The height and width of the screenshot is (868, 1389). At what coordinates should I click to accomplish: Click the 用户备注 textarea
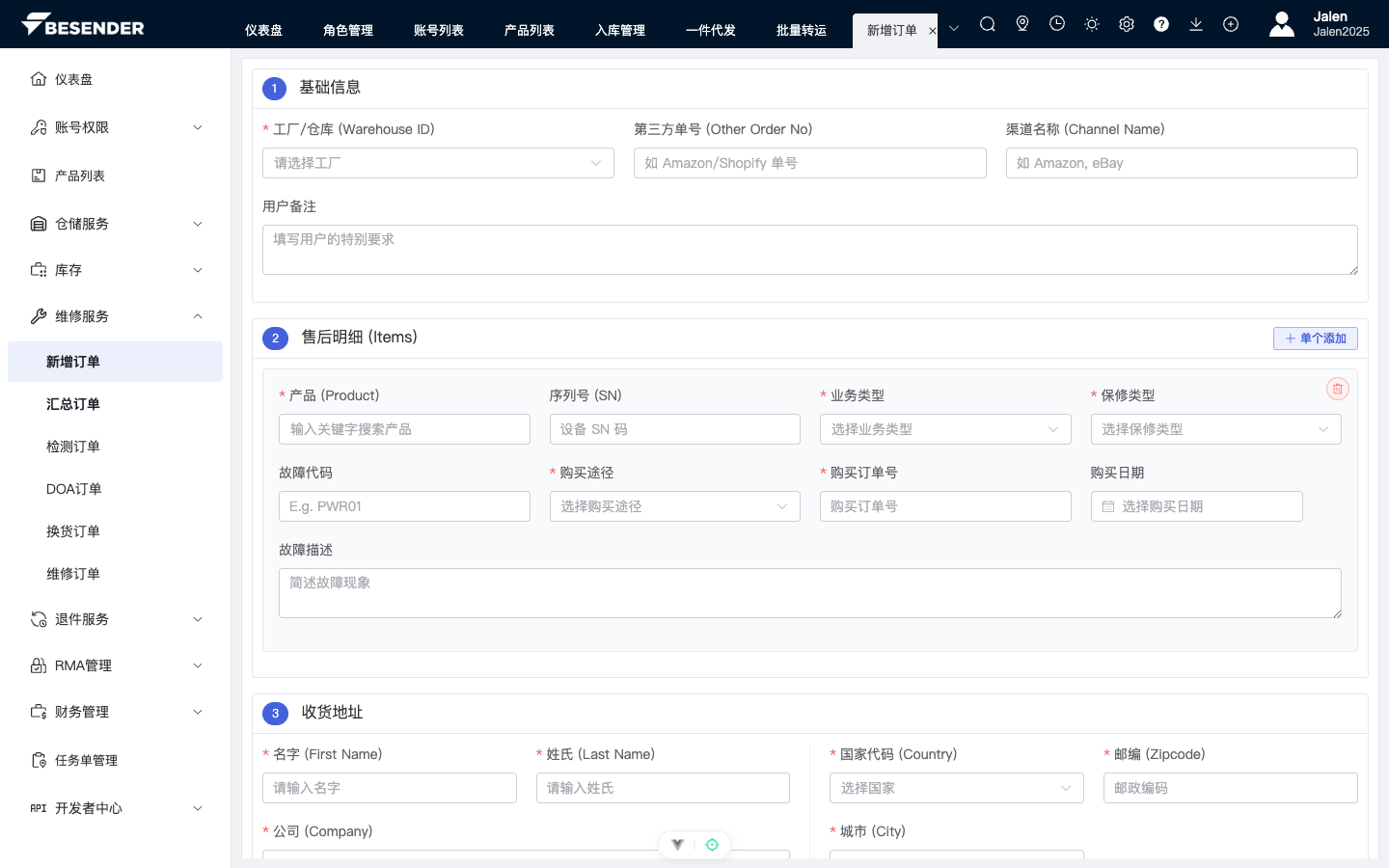pos(810,250)
